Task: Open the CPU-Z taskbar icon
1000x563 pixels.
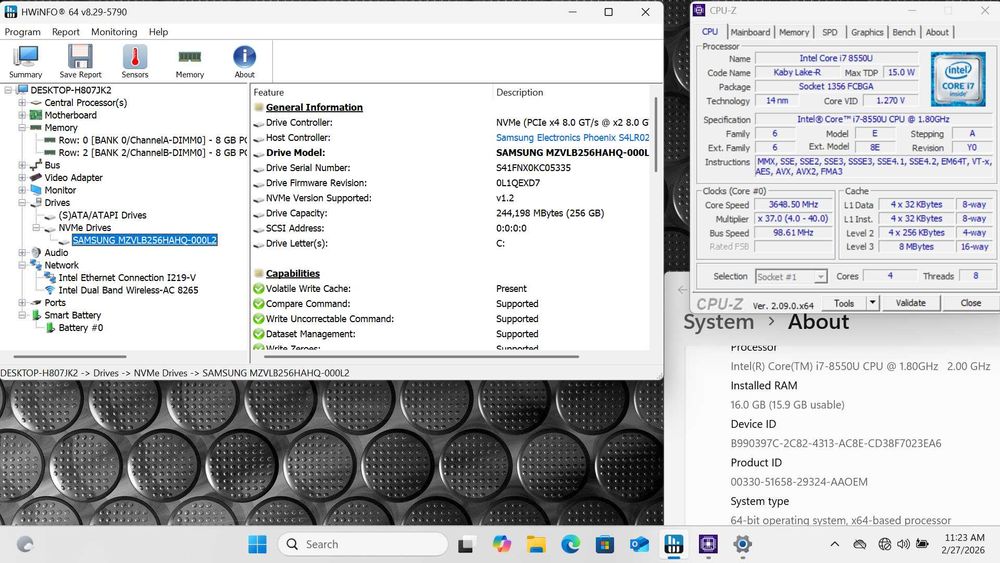Action: (708, 545)
